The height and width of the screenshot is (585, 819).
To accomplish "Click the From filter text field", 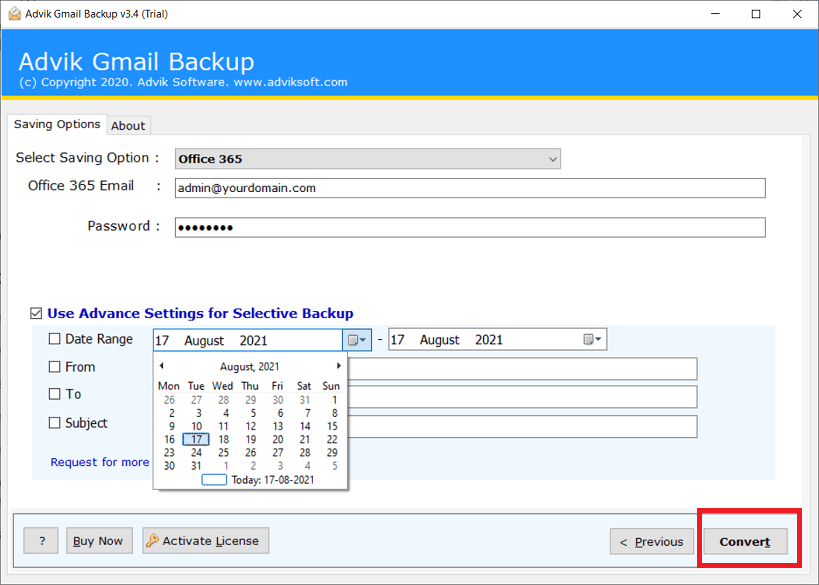I will [522, 369].
